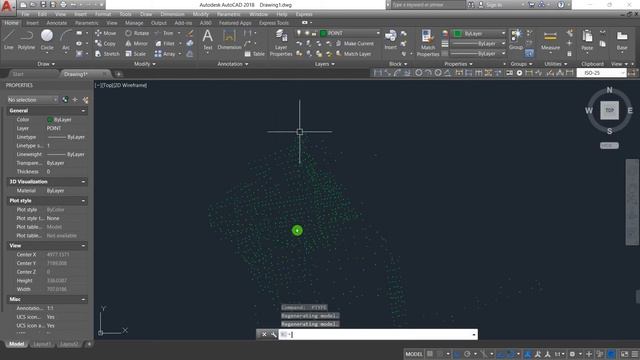Open the Measure utility

(550, 40)
